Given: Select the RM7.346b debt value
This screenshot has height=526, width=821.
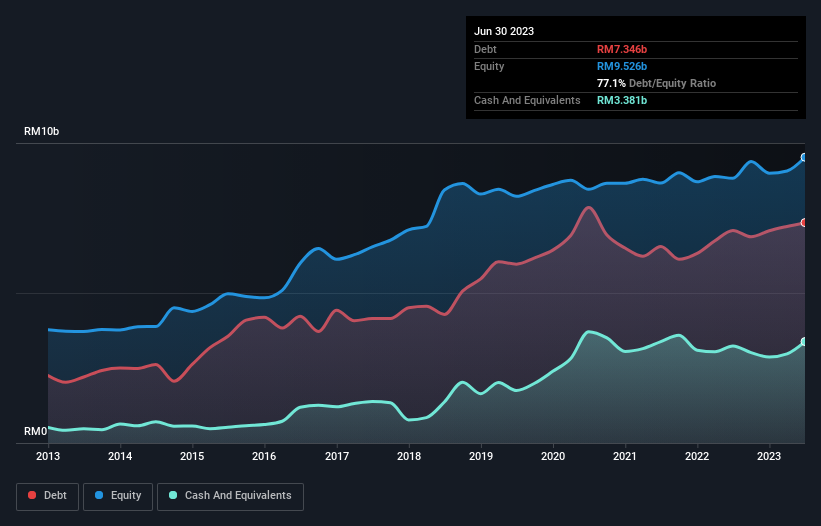Looking at the screenshot, I should [622, 49].
